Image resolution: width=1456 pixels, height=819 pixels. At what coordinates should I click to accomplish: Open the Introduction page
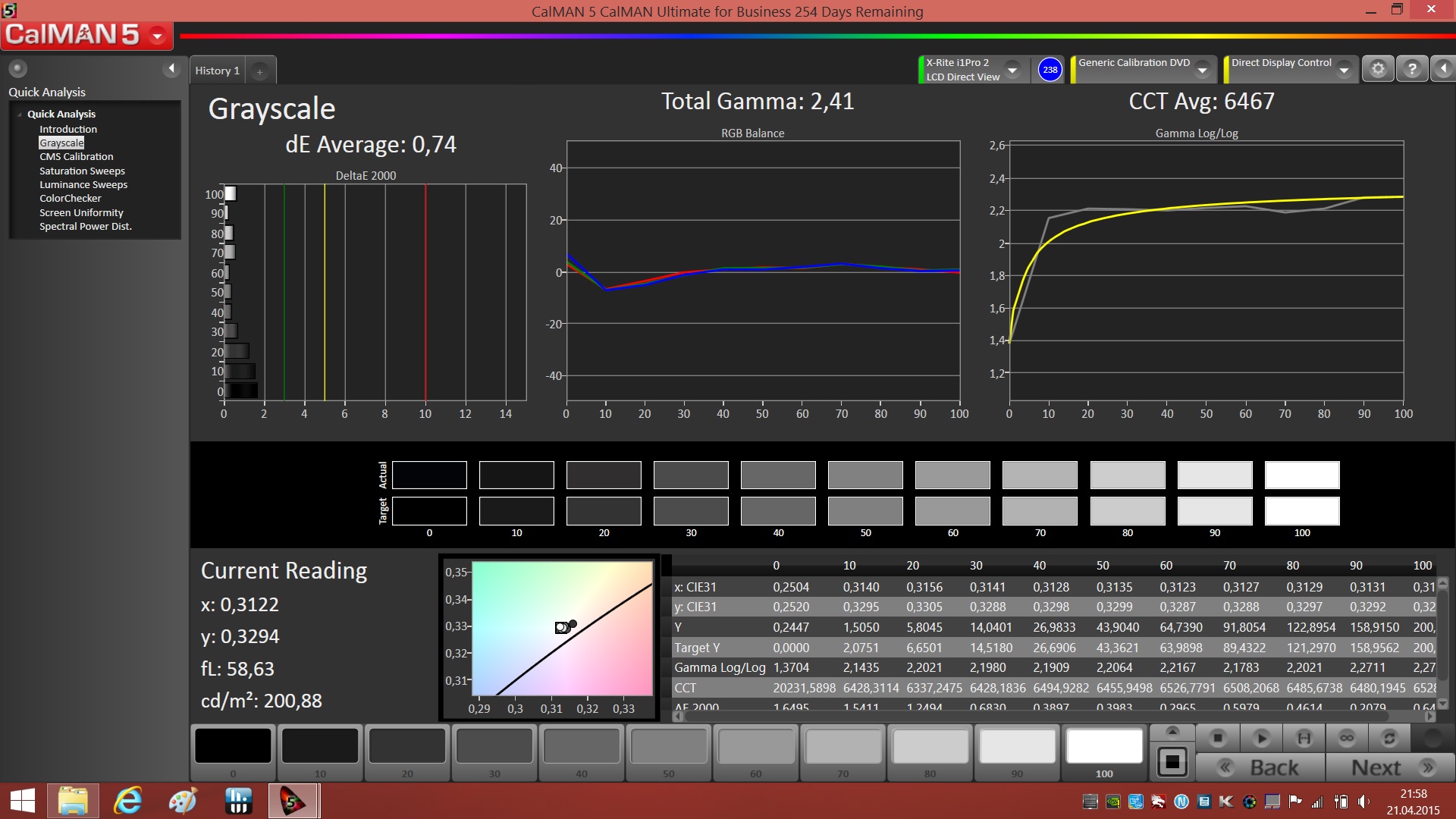pyautogui.click(x=68, y=129)
